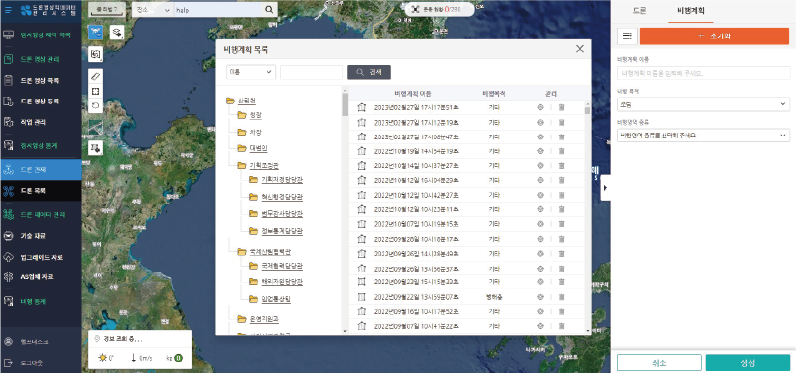Click trash icon for 10시37분27초 plan row
The height and width of the screenshot is (374, 796).
click(x=561, y=166)
